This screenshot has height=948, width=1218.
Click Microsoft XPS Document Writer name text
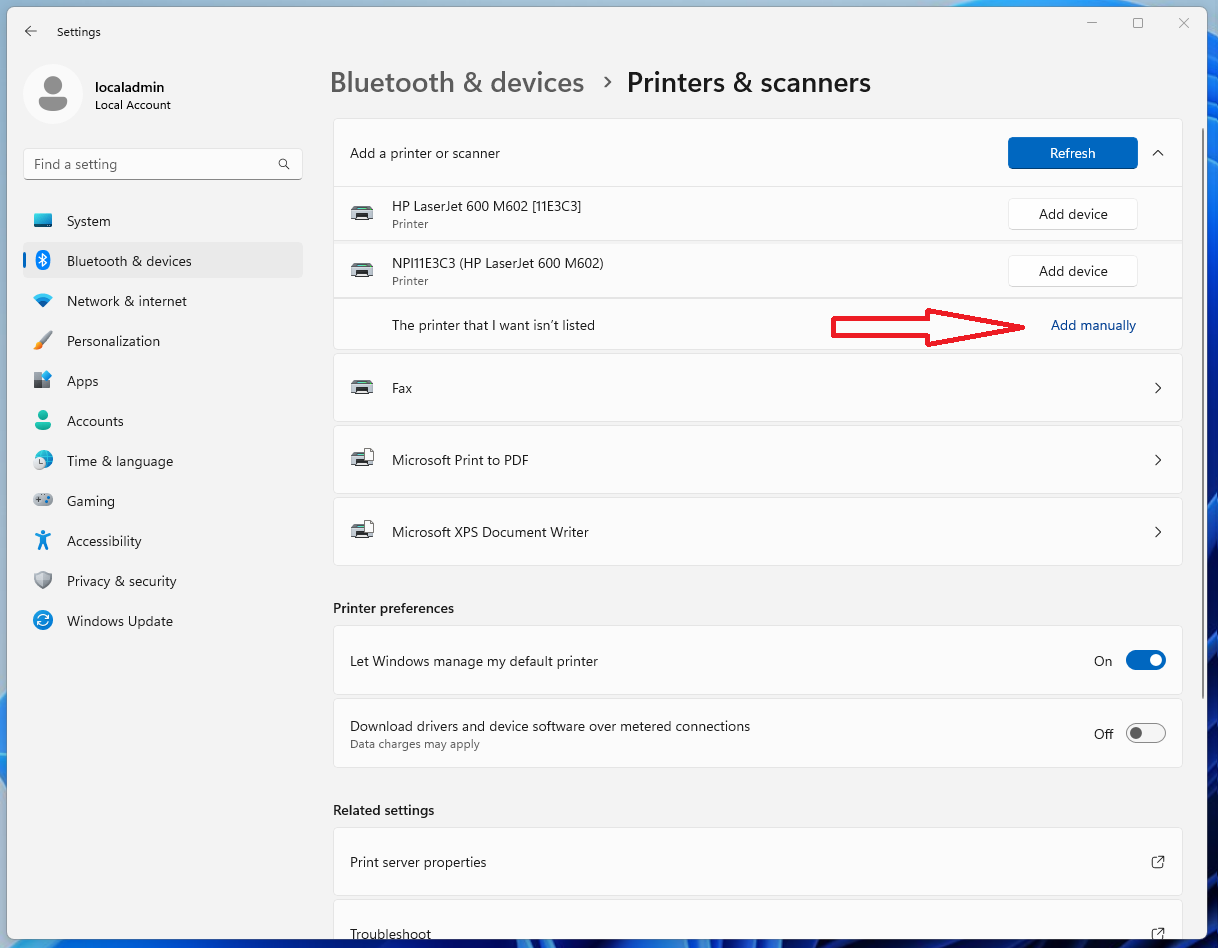[x=490, y=532]
